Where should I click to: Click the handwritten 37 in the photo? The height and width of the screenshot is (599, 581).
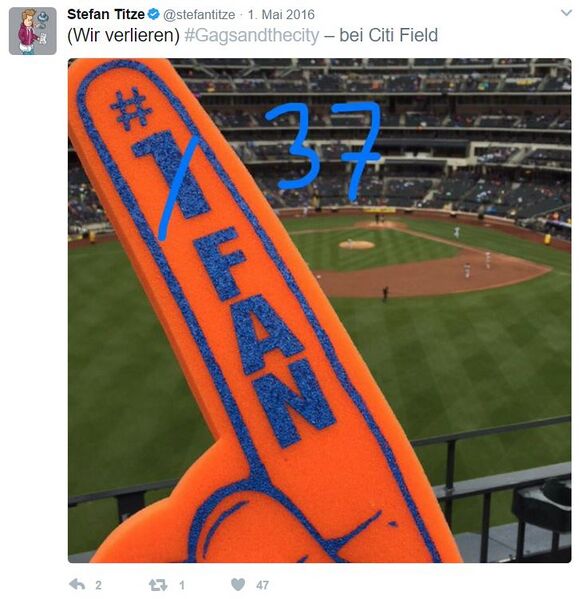pos(324,149)
